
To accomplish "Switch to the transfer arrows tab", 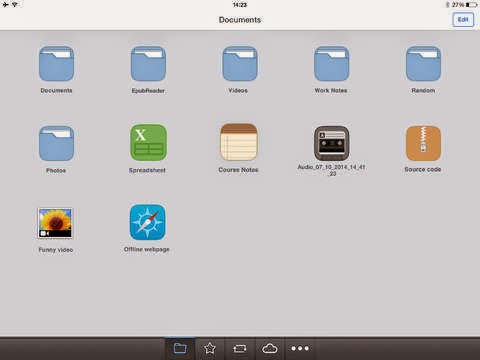I will (240, 348).
